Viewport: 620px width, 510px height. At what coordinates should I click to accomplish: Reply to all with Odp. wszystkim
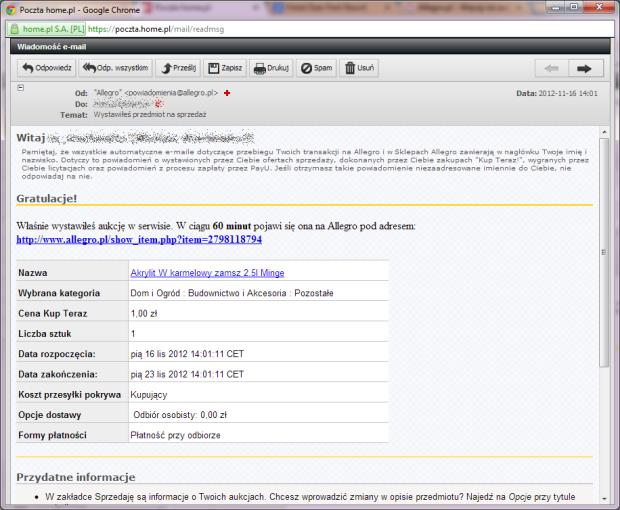[x=115, y=68]
